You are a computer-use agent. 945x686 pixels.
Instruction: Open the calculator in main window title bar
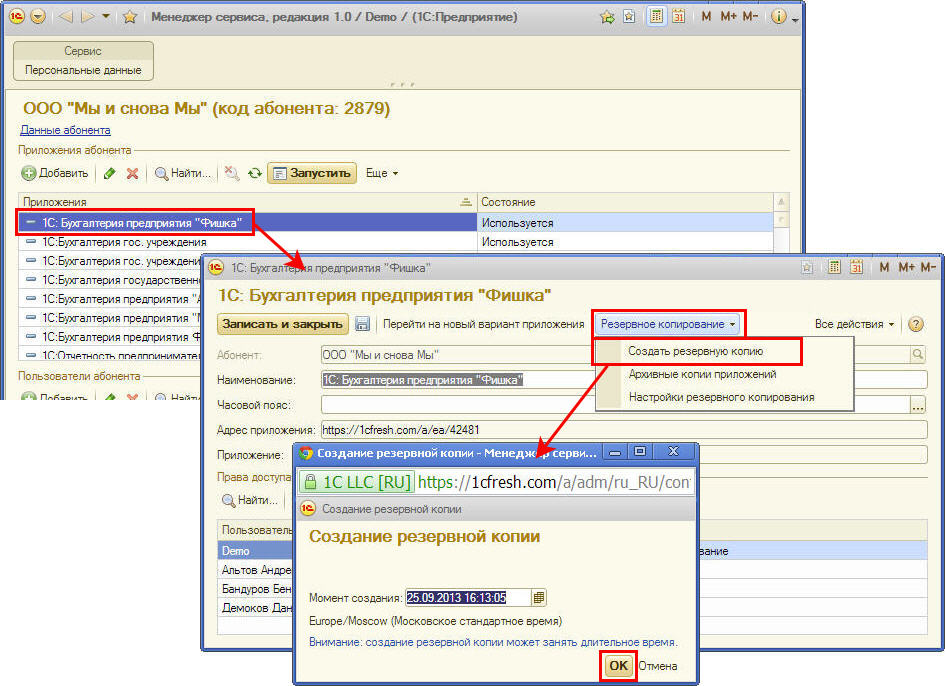[656, 16]
